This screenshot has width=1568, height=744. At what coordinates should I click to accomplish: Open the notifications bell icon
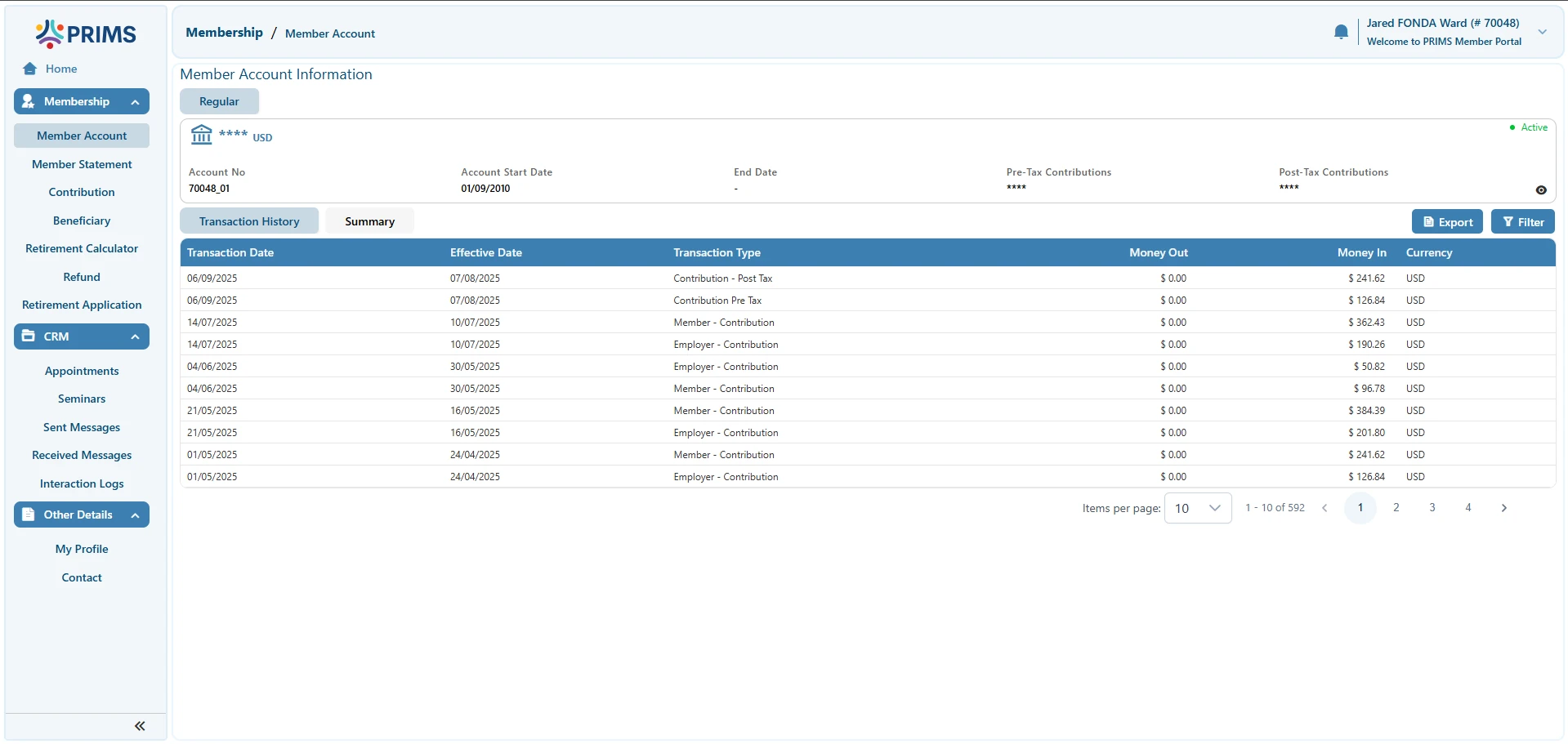pyautogui.click(x=1341, y=32)
